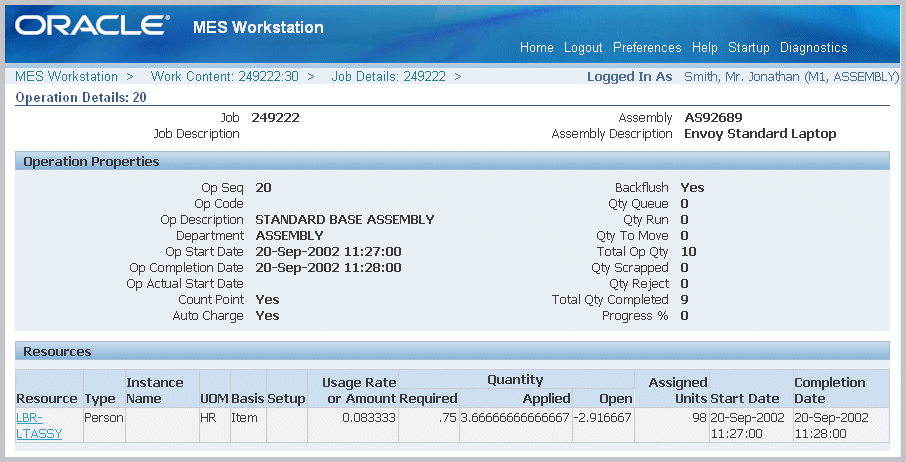This screenshot has height=462, width=906.
Task: Select the 3.66666666666667 applied value
Action: click(x=515, y=418)
